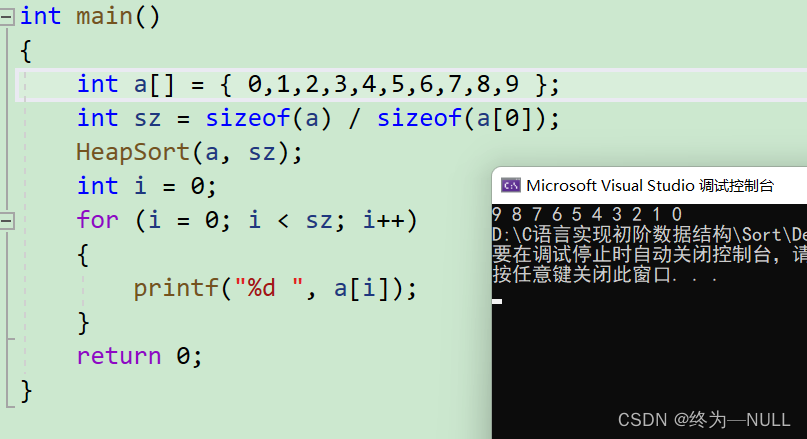
Task: Click the 'int i = 0;' declaration
Action: 147,186
